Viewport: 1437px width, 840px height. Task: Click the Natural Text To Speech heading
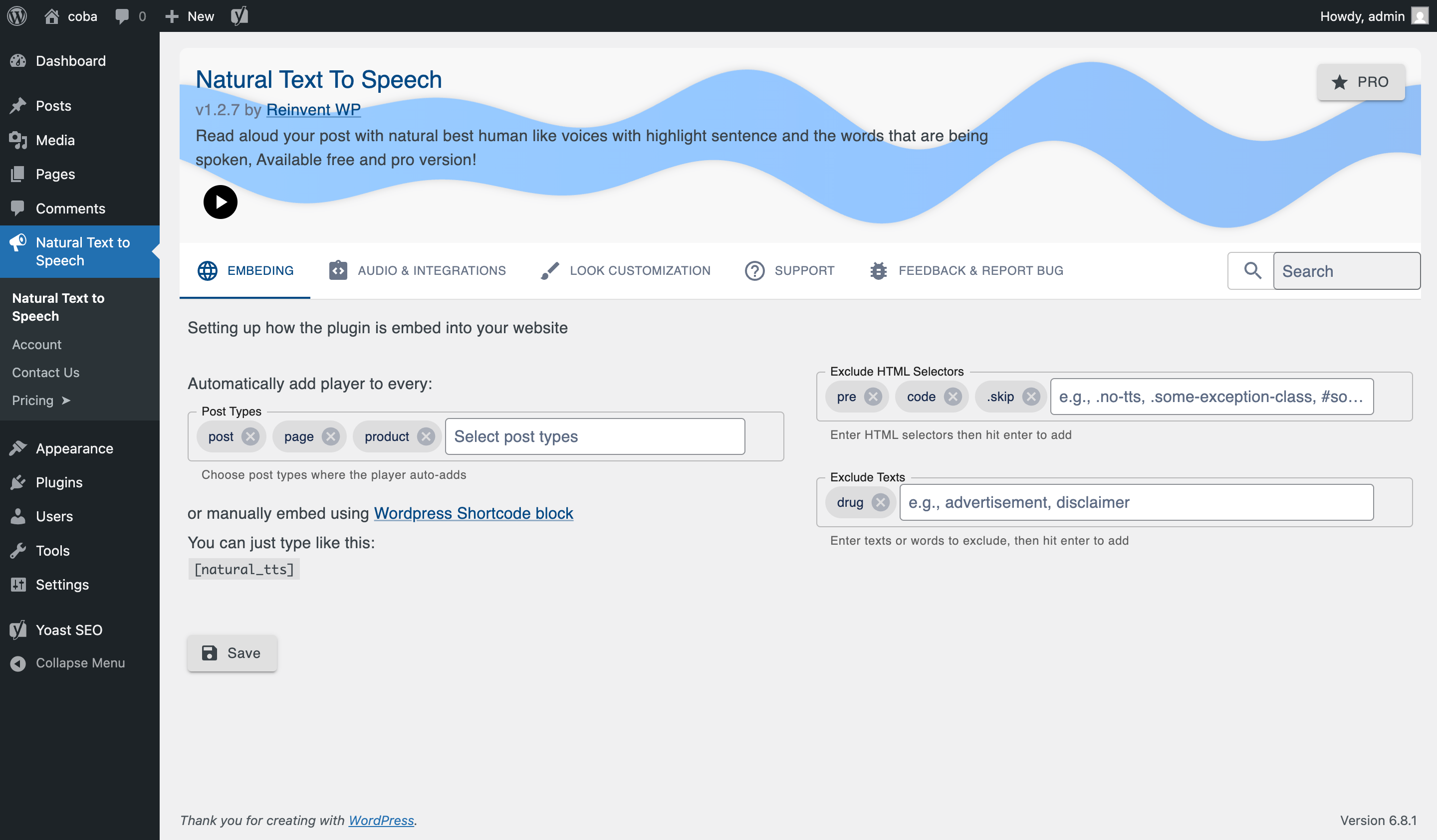pyautogui.click(x=319, y=80)
